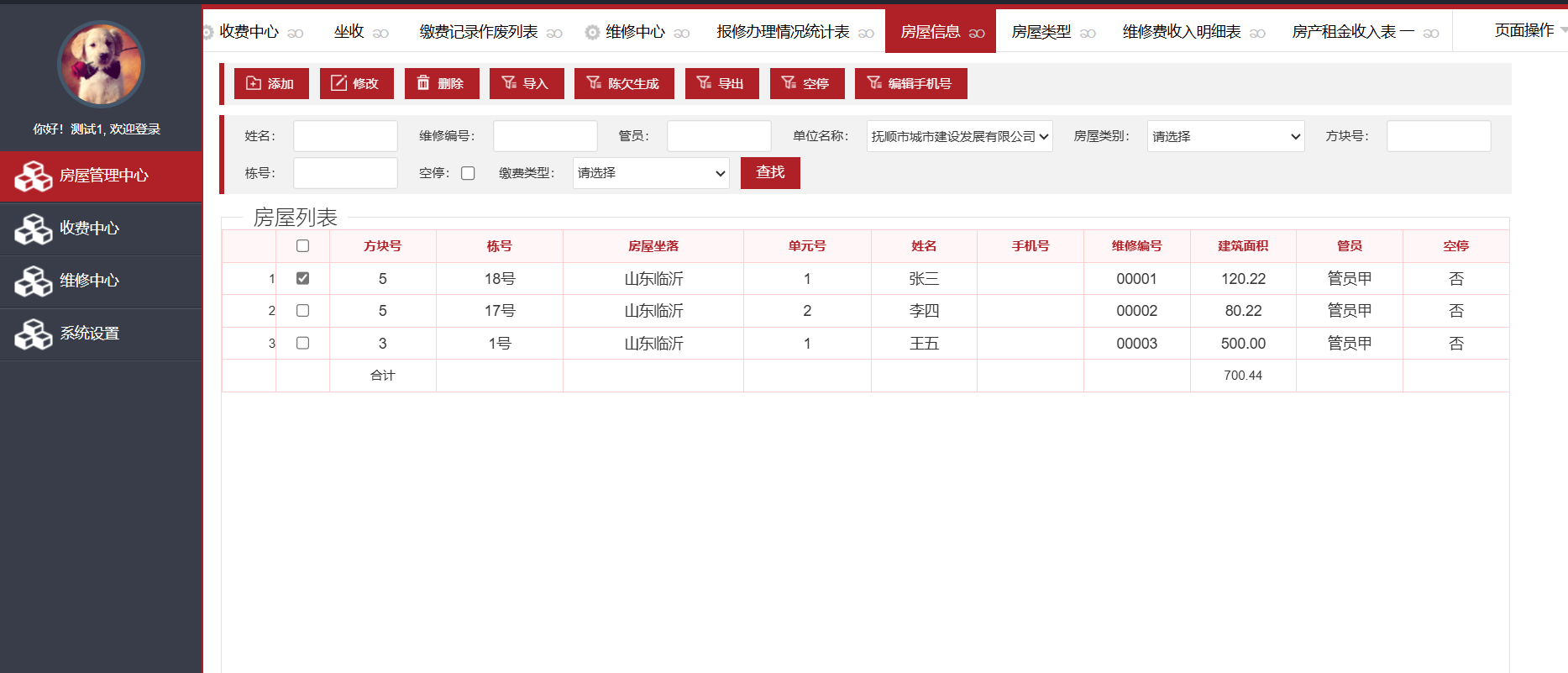Open 收费中心 in the sidebar menu

[x=89, y=229]
